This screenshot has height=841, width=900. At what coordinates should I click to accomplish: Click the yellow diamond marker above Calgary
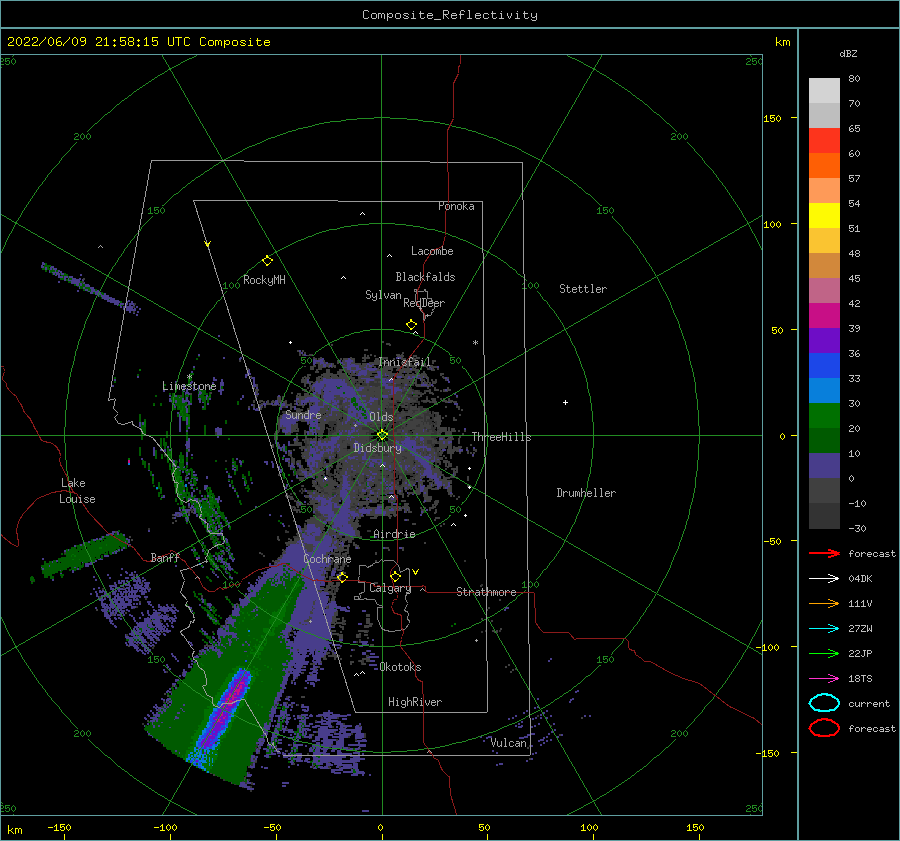pyautogui.click(x=395, y=576)
